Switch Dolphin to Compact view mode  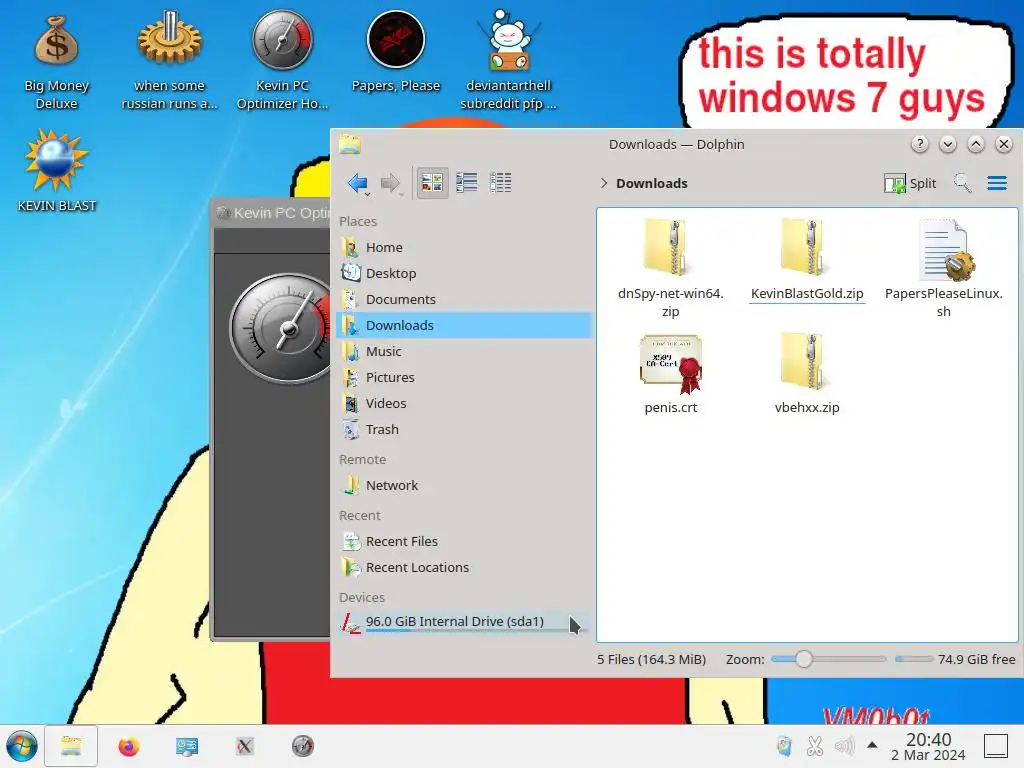pos(466,183)
